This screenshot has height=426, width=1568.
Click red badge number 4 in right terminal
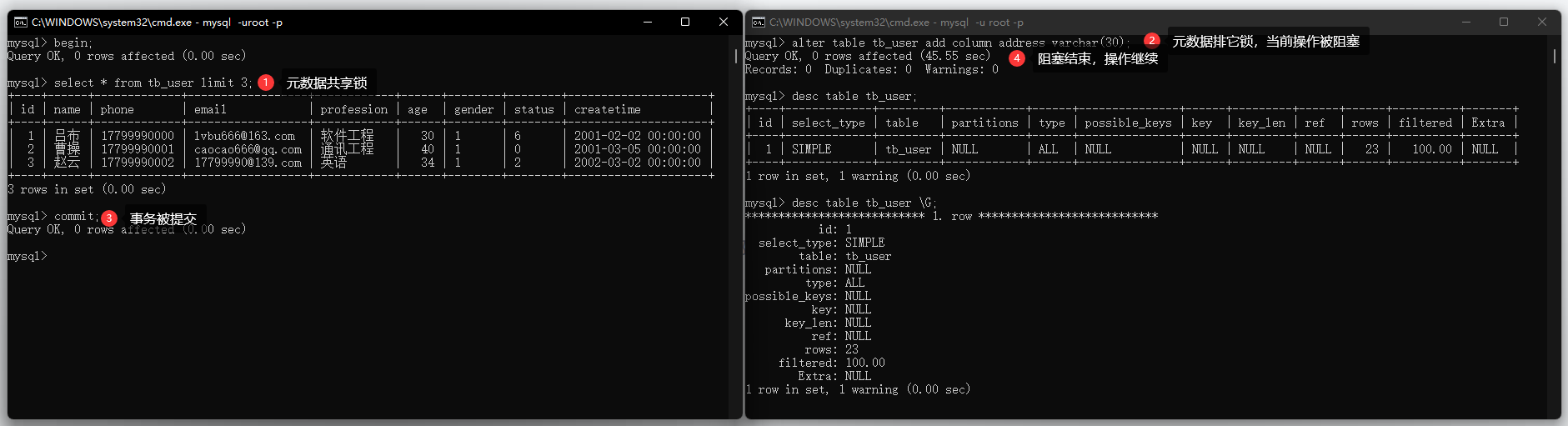pos(1016,58)
